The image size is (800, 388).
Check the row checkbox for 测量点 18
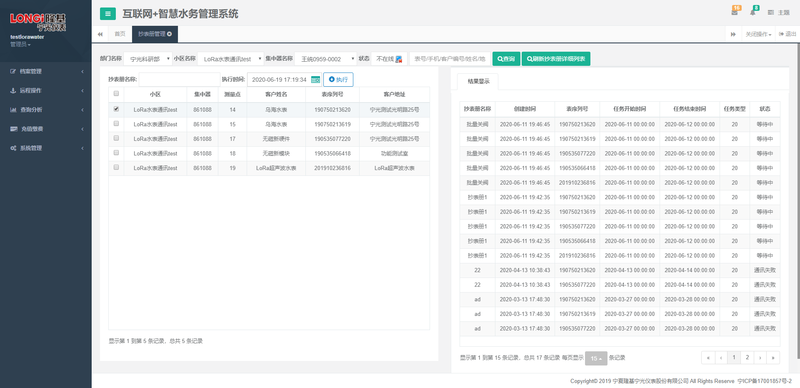116,152
